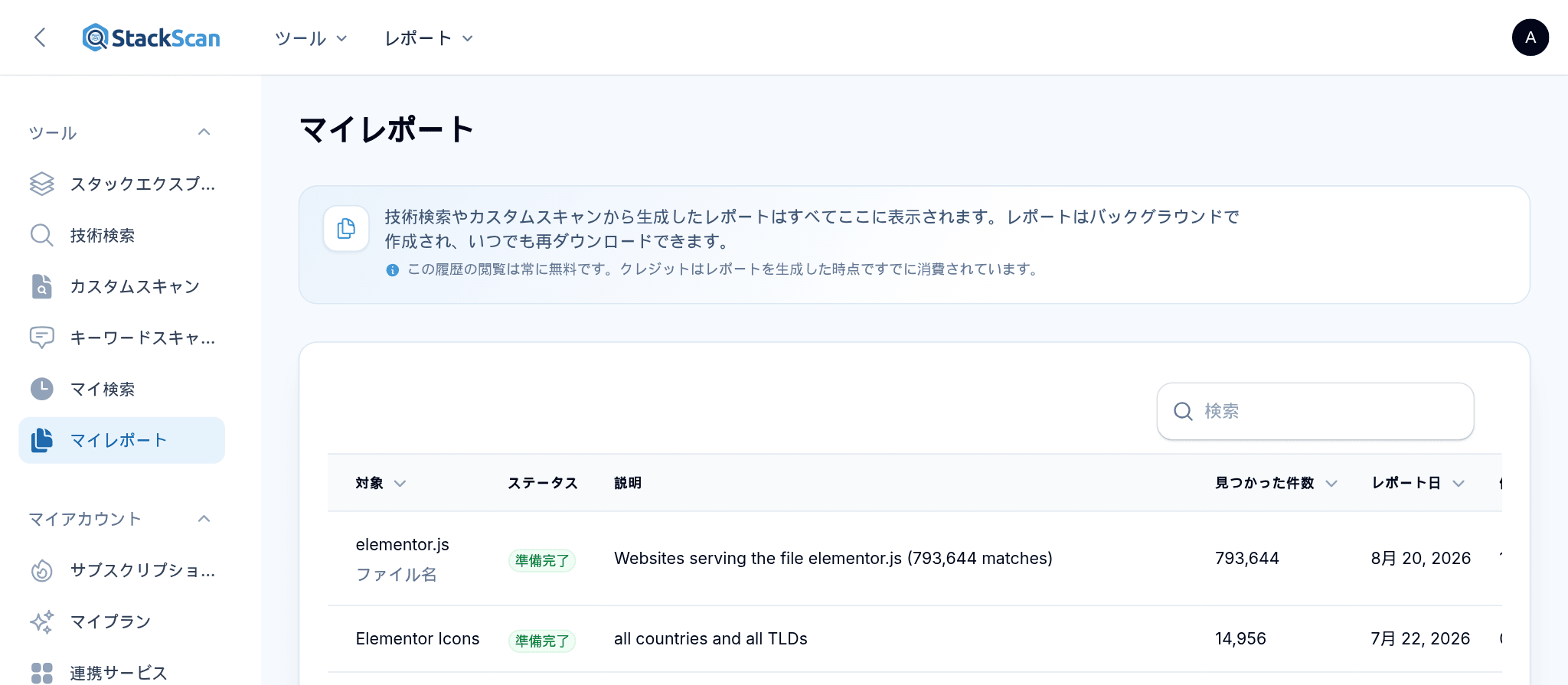Click the 説明 column header
The image size is (1568, 685).
coord(628,483)
